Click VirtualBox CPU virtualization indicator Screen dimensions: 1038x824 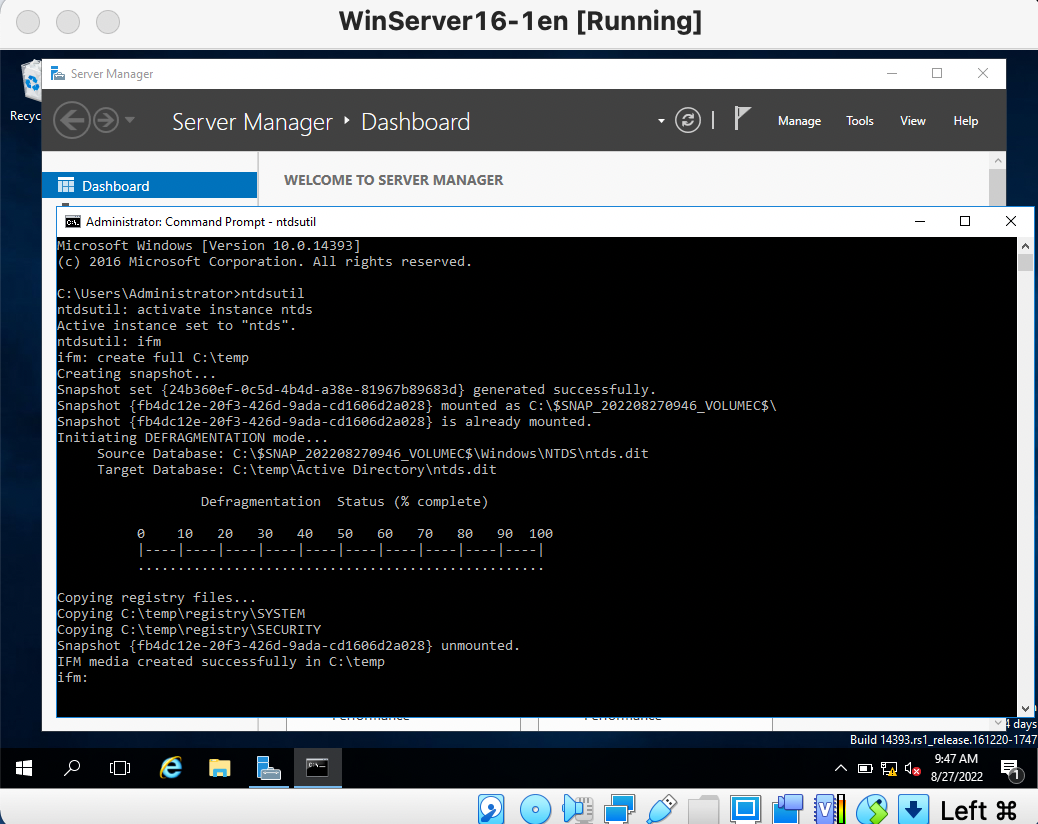tap(829, 809)
